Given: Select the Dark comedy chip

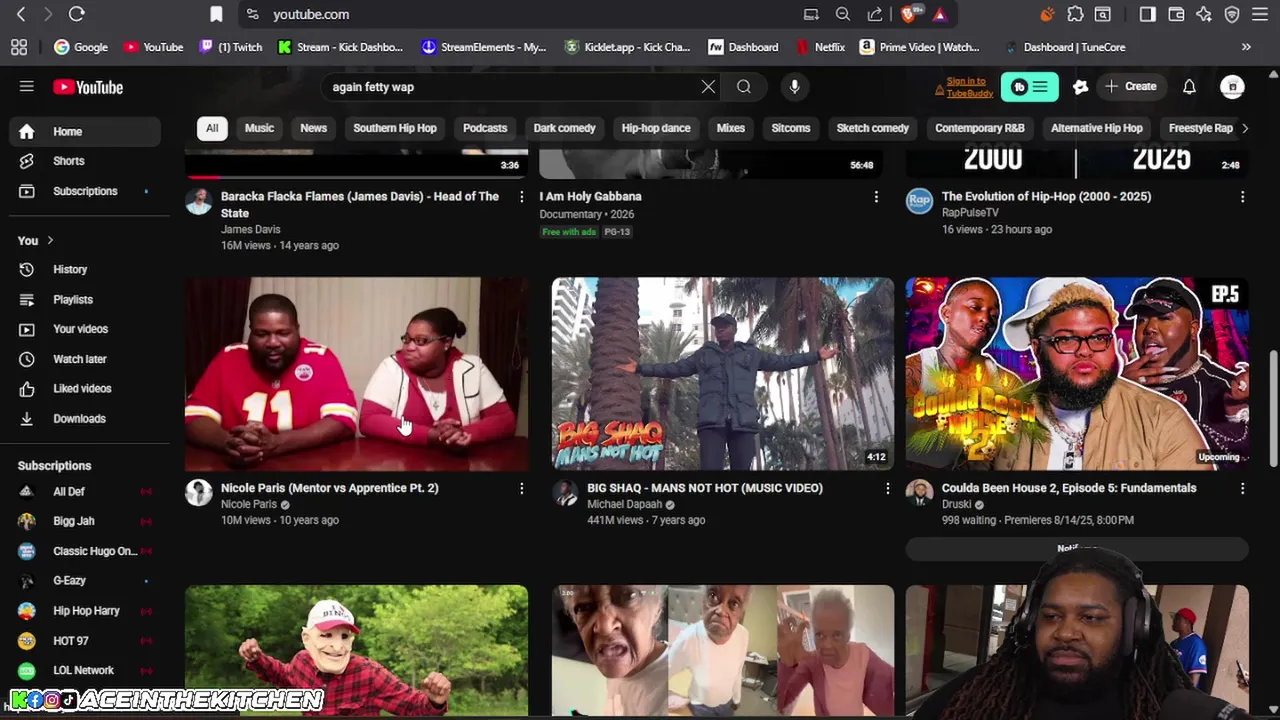Looking at the screenshot, I should (x=564, y=128).
